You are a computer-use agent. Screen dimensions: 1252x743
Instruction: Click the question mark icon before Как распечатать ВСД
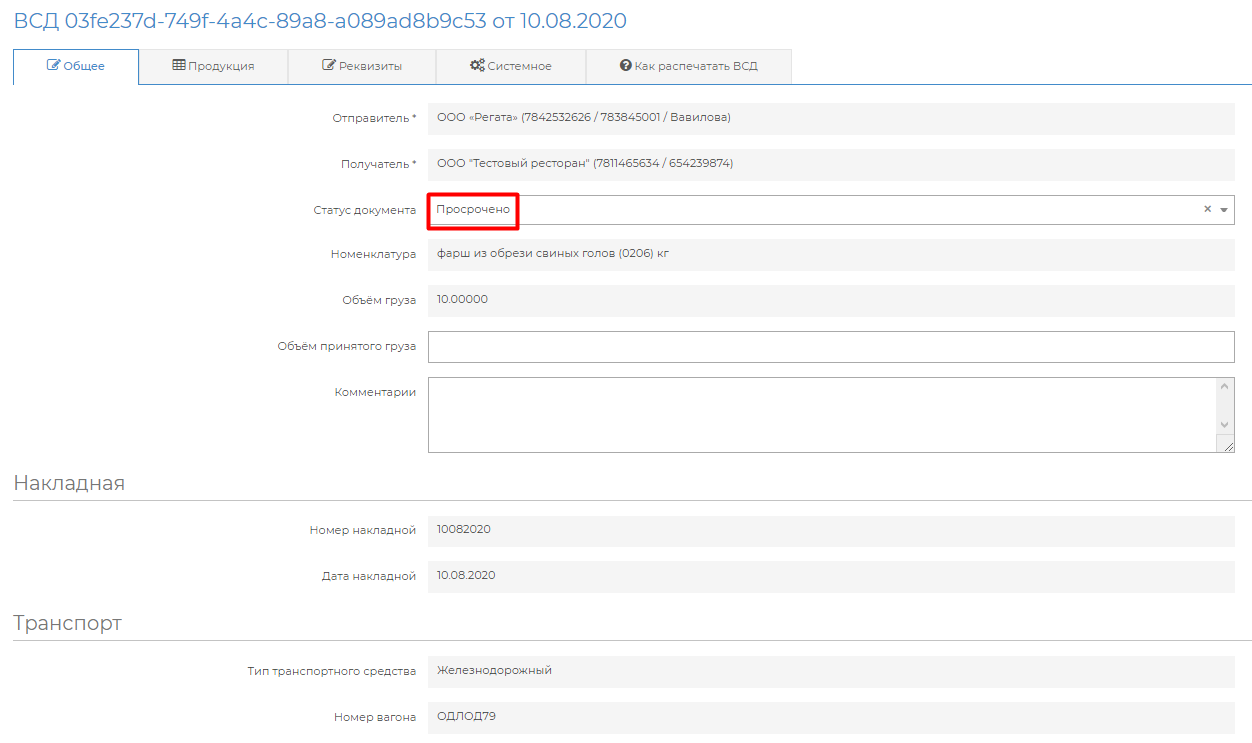click(626, 66)
